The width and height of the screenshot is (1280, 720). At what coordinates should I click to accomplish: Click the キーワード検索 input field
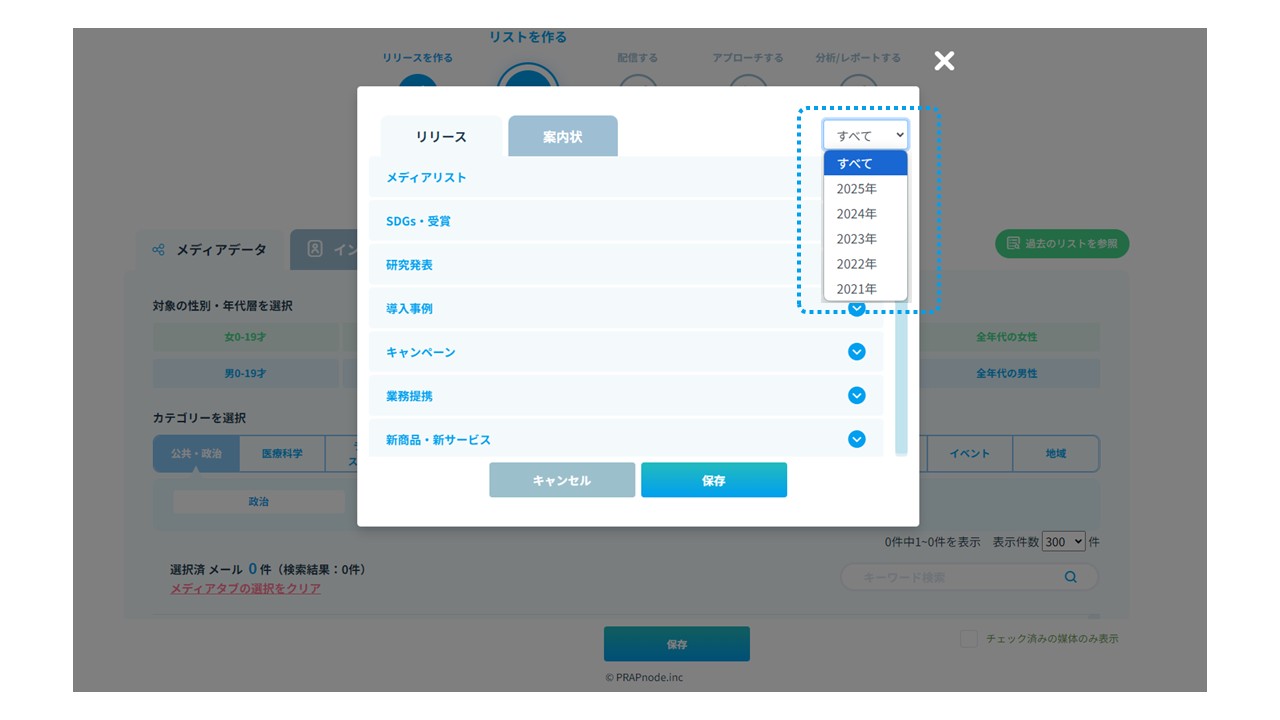pyautogui.click(x=950, y=577)
